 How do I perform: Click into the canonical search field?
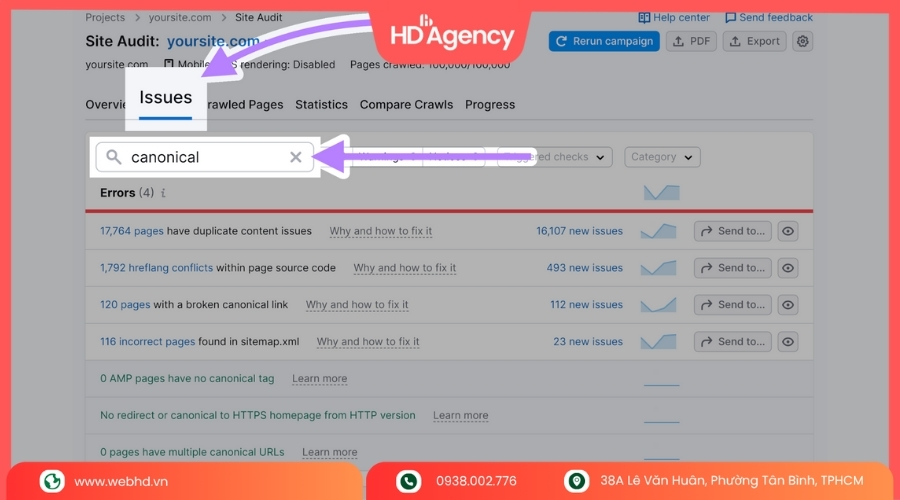pyautogui.click(x=205, y=157)
